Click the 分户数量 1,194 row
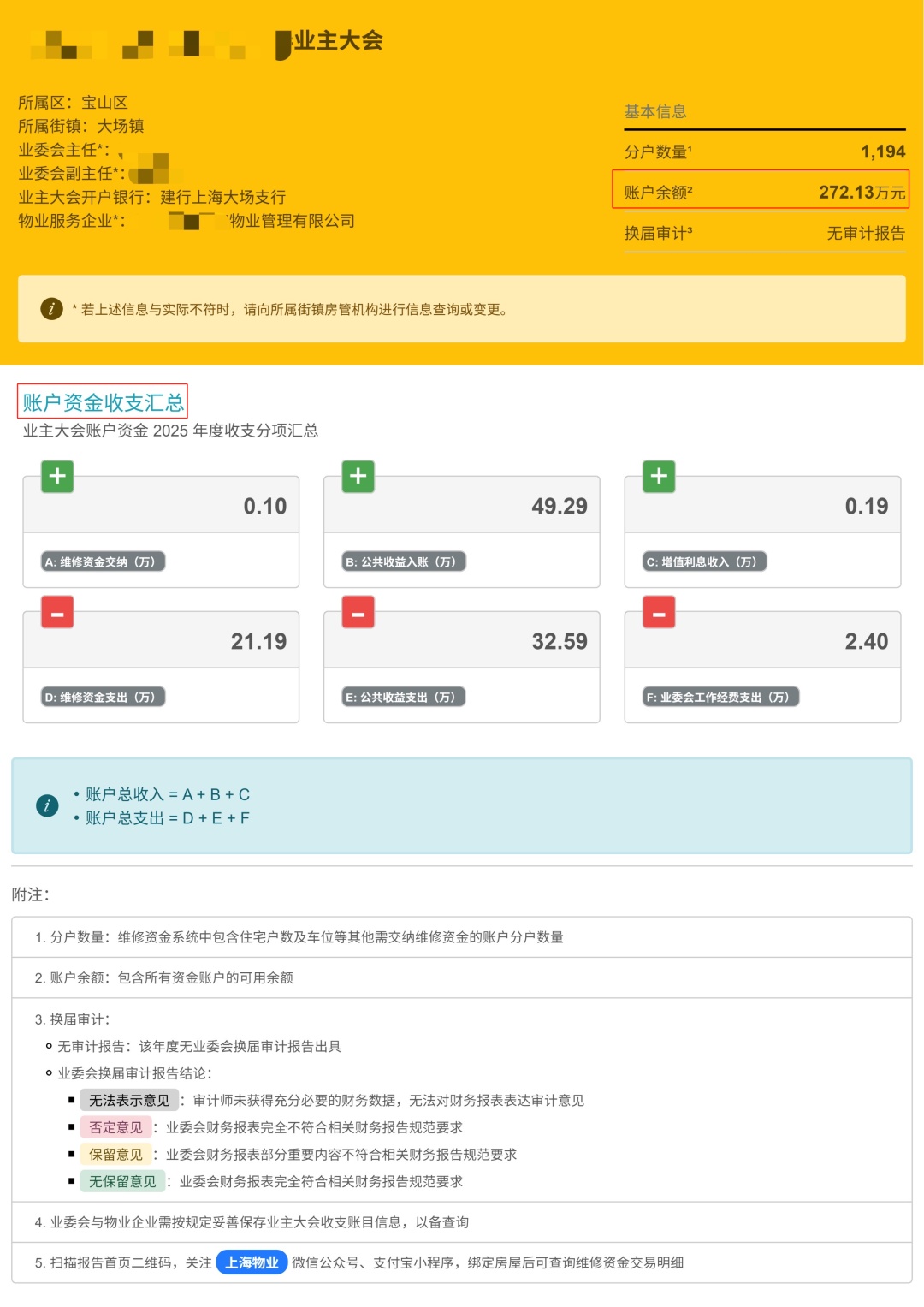 [x=764, y=151]
